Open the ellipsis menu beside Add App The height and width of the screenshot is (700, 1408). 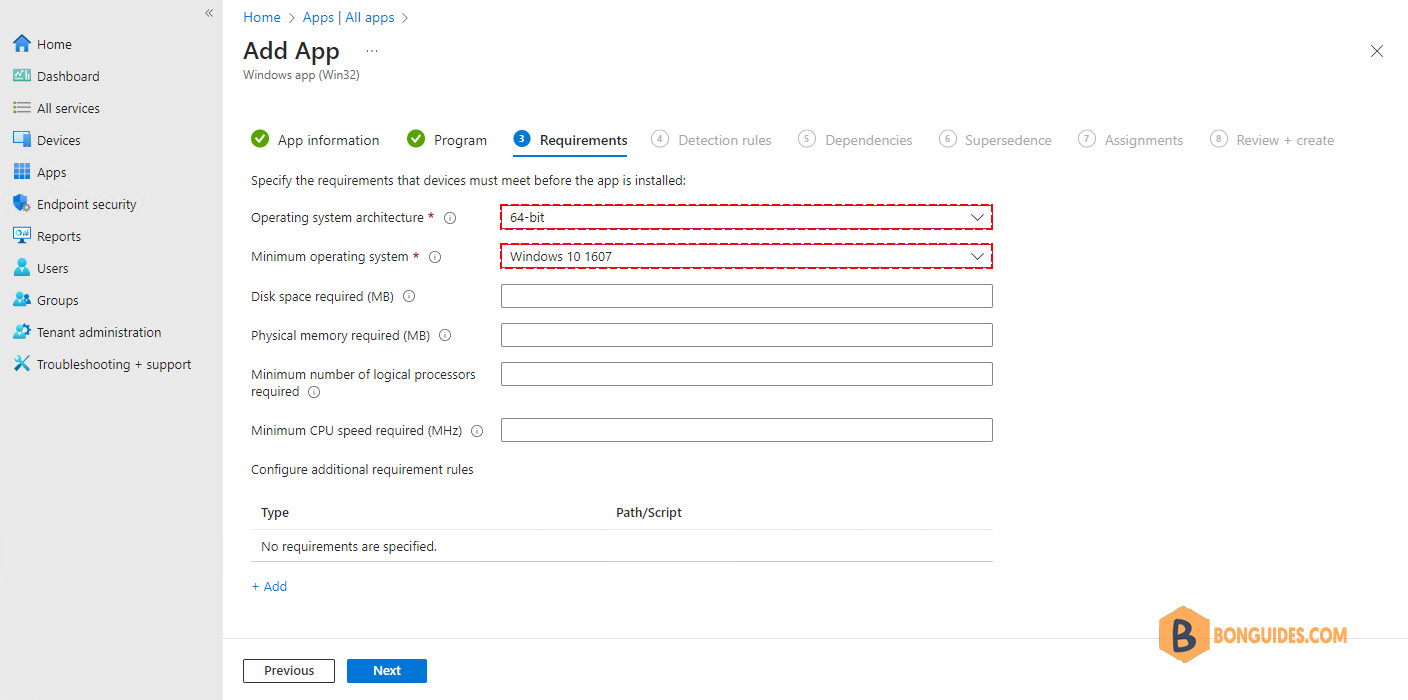pyautogui.click(x=372, y=51)
